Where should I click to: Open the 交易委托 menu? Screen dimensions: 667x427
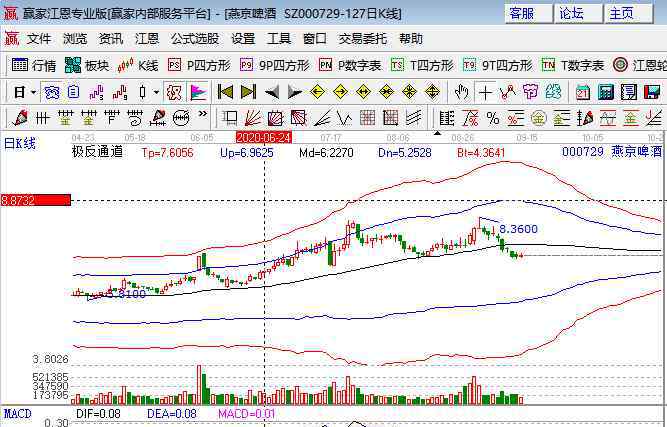tap(362, 39)
